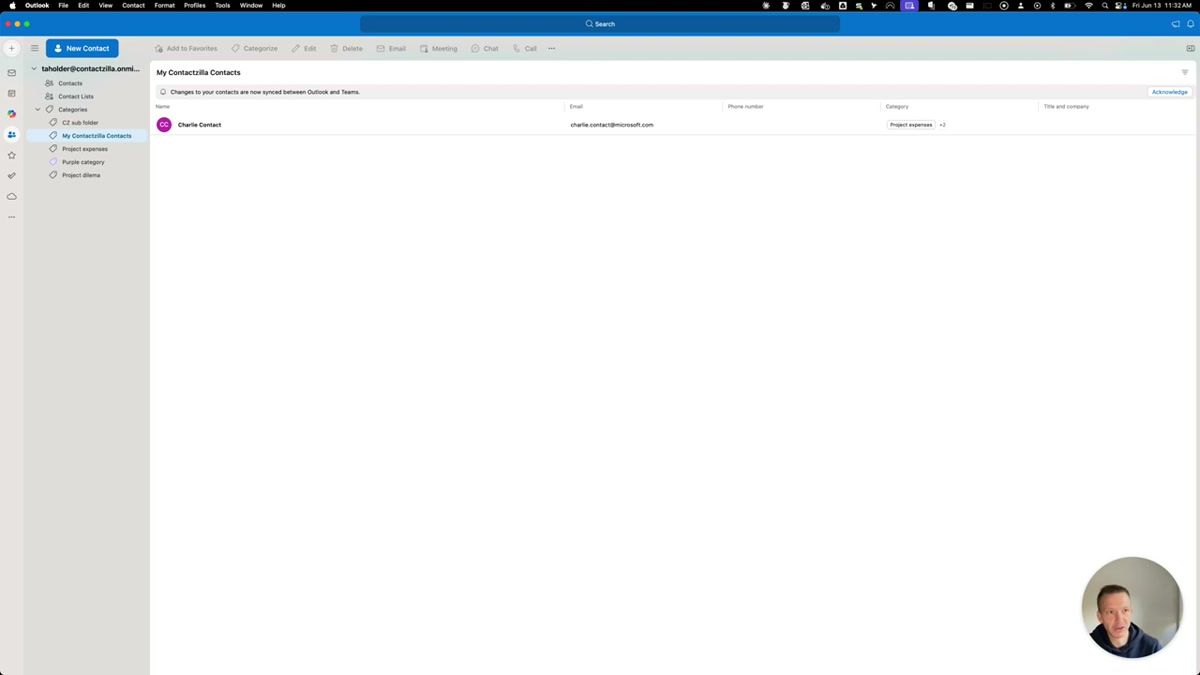Collapse the Categories tree item
Screen dimensions: 1200x675
point(38,109)
